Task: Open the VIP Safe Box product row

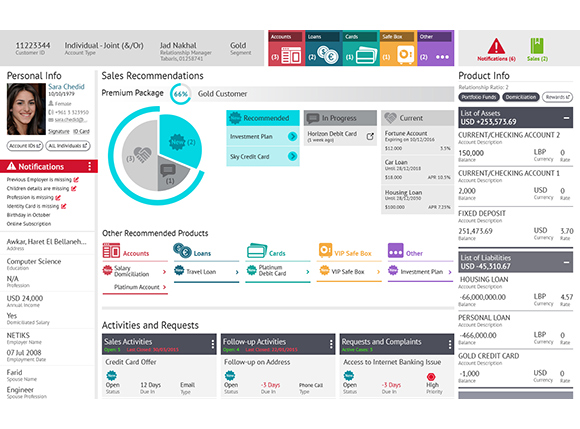Action: 349,272
